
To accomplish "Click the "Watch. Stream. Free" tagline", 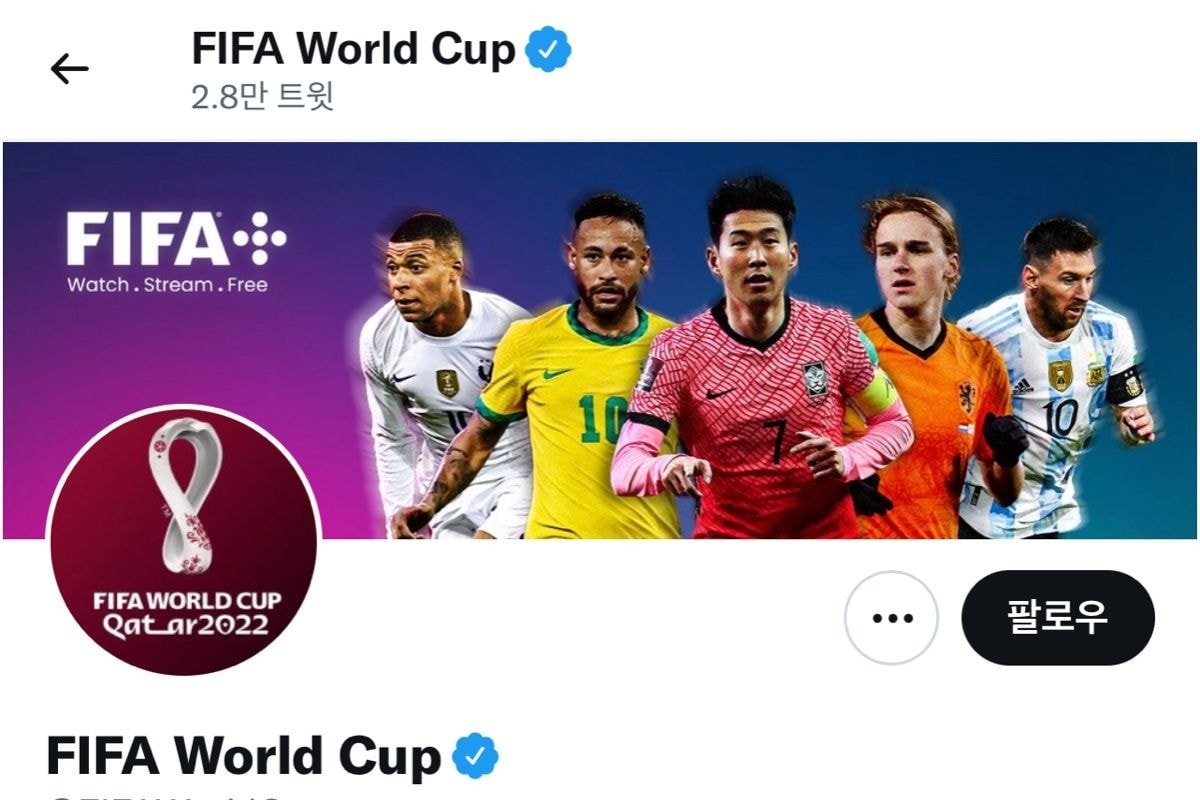I will point(167,285).
